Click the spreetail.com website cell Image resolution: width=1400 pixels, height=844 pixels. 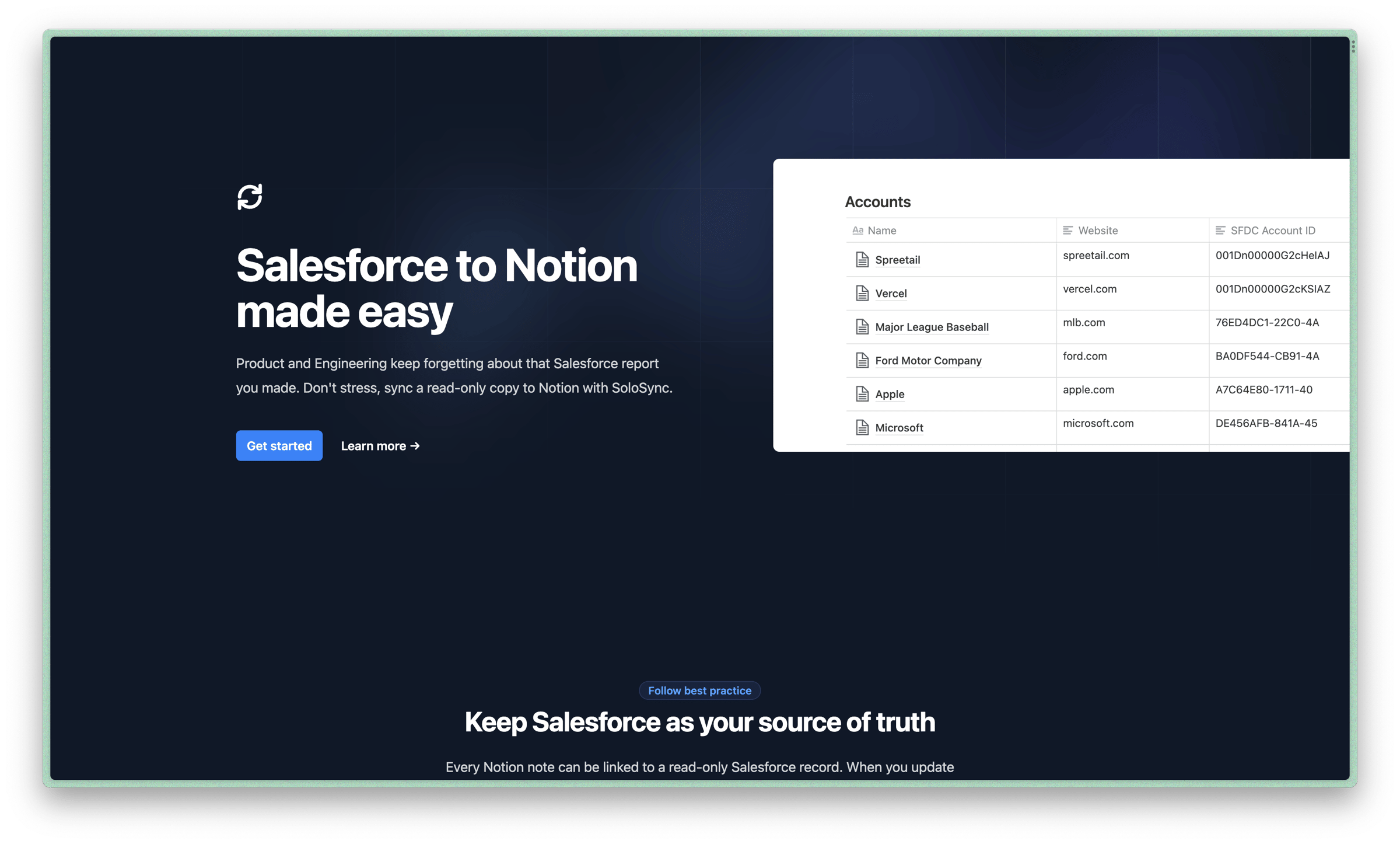tap(1095, 255)
